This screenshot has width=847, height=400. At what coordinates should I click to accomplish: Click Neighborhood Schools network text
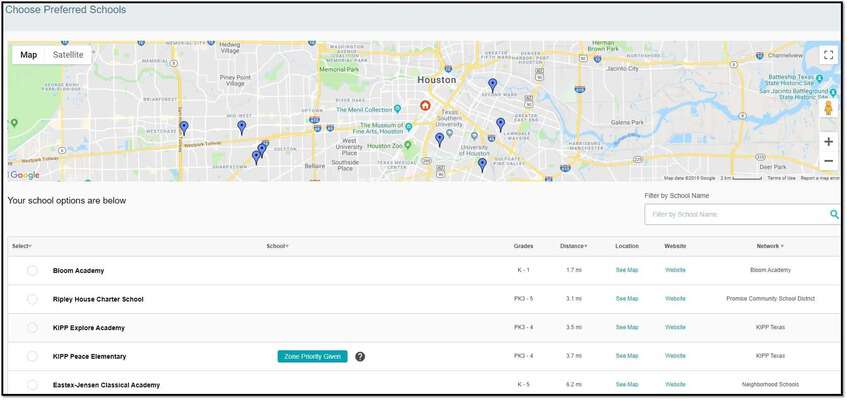[x=770, y=384]
